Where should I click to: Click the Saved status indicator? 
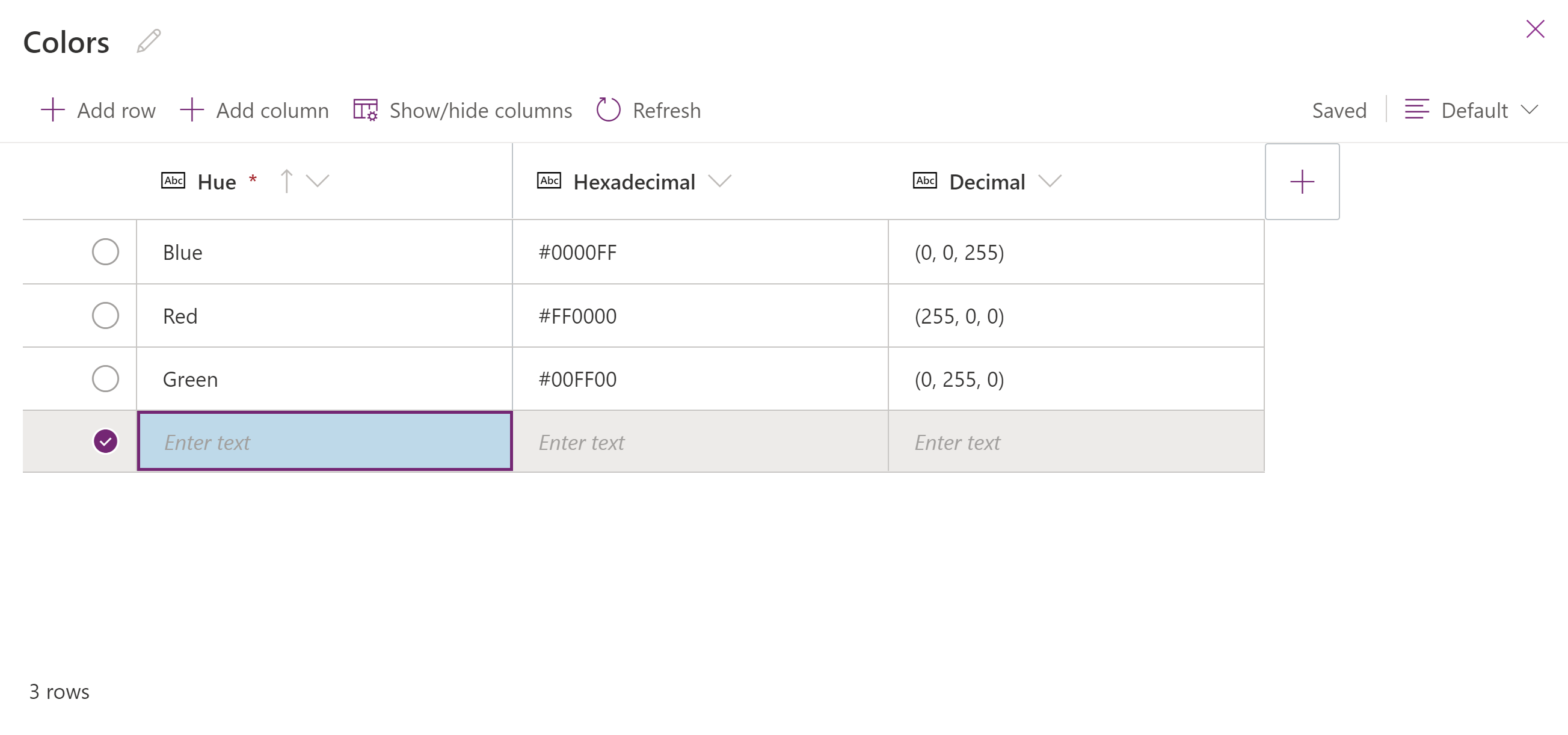(x=1339, y=110)
